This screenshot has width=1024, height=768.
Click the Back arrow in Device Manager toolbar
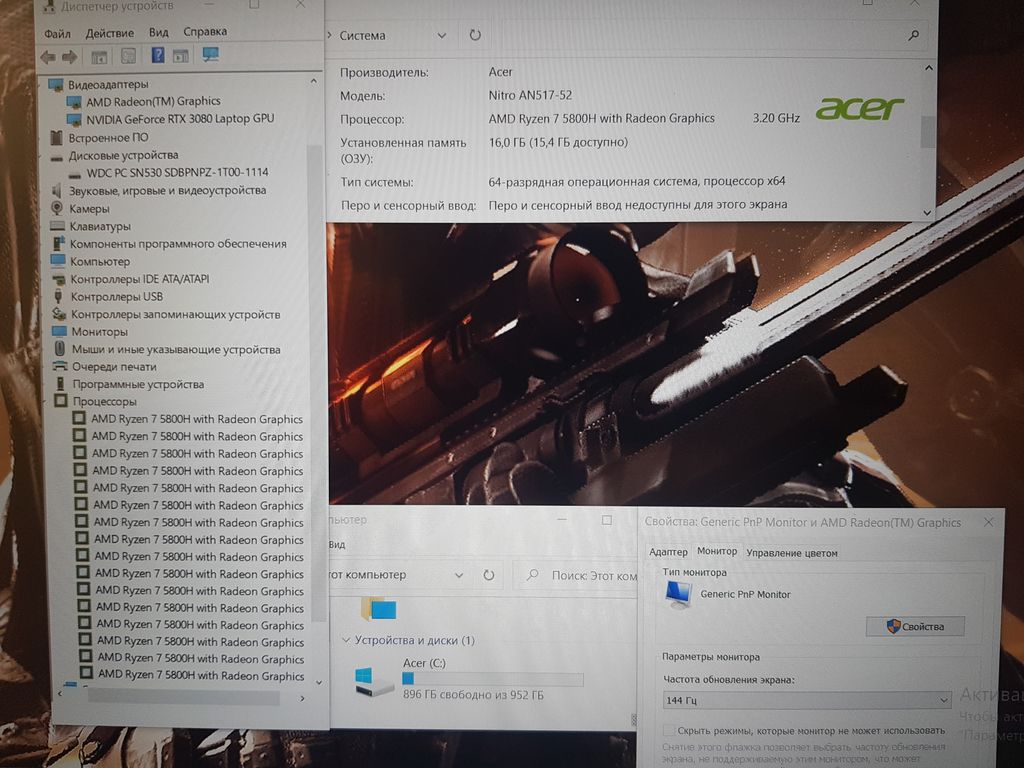[48, 57]
